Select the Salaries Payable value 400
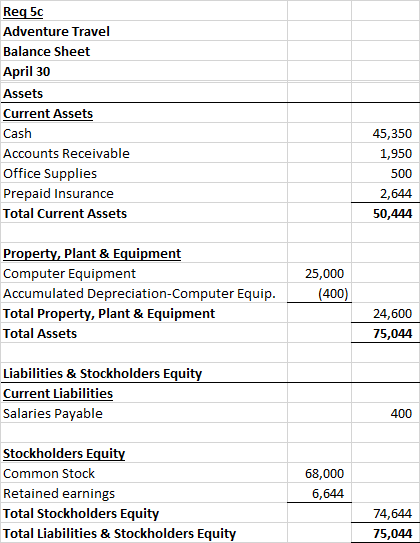420x543 pixels. tap(401, 413)
